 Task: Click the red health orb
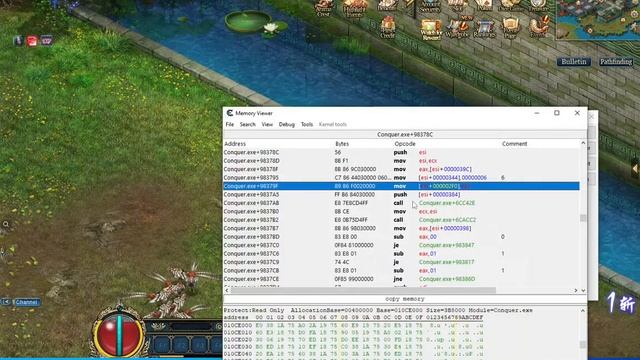click(x=119, y=335)
